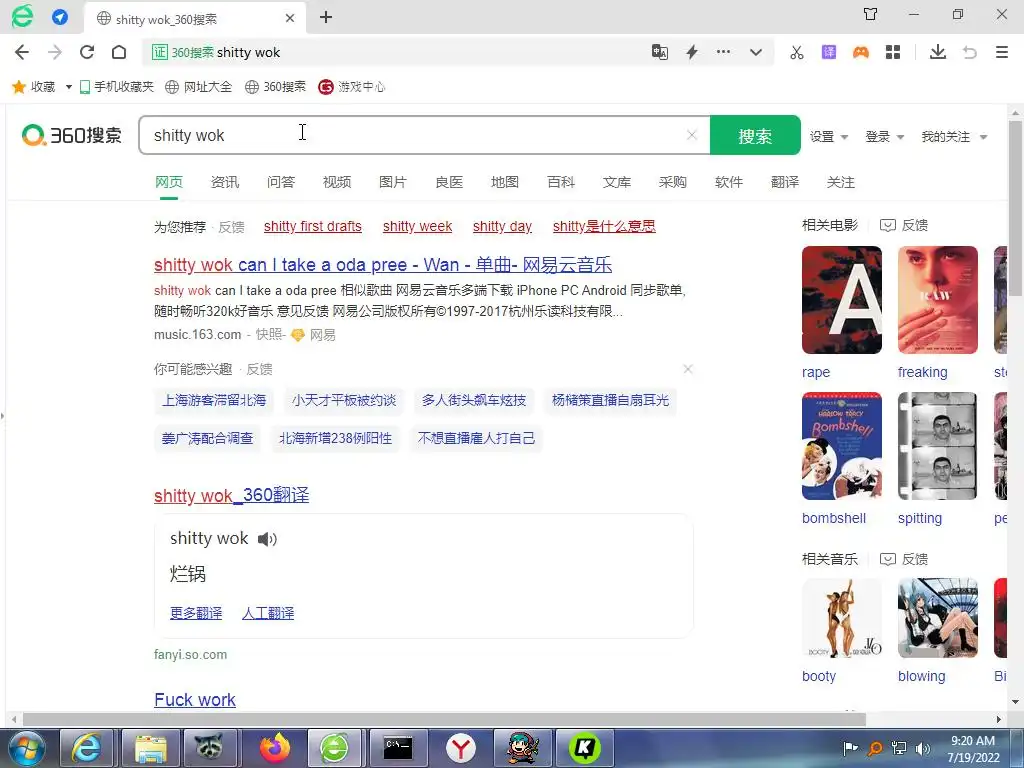The height and width of the screenshot is (768, 1024).
Task: Open 网址大全 bookmark
Action: pyautogui.click(x=199, y=87)
